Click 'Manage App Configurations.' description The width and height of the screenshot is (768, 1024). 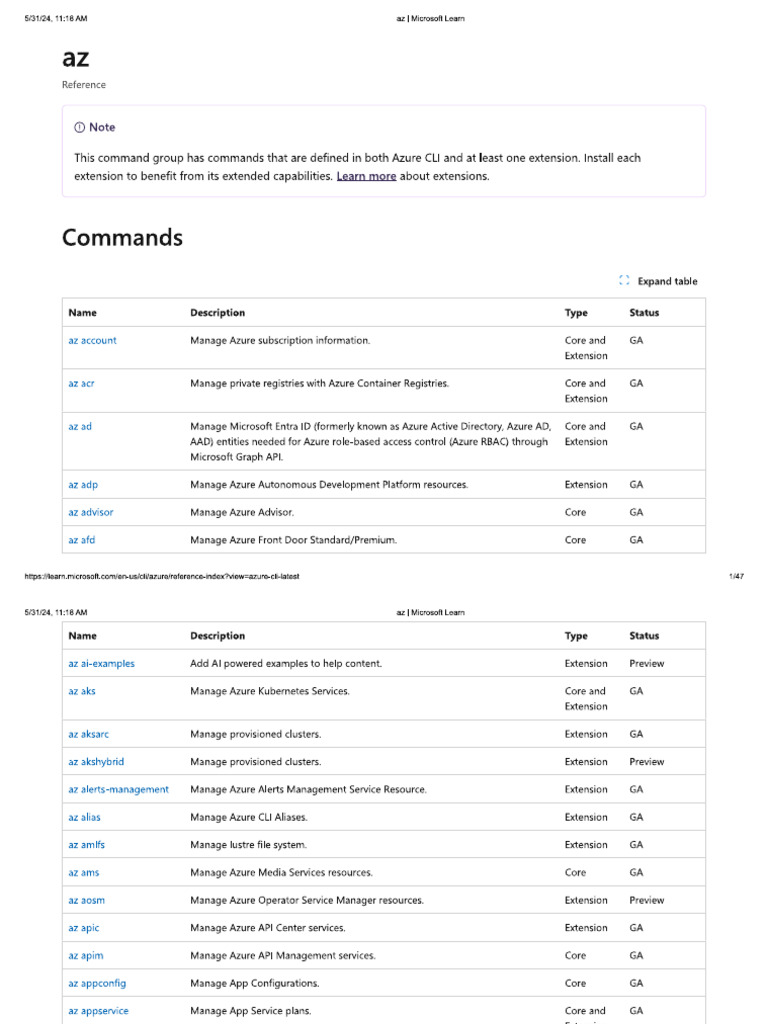tap(255, 983)
